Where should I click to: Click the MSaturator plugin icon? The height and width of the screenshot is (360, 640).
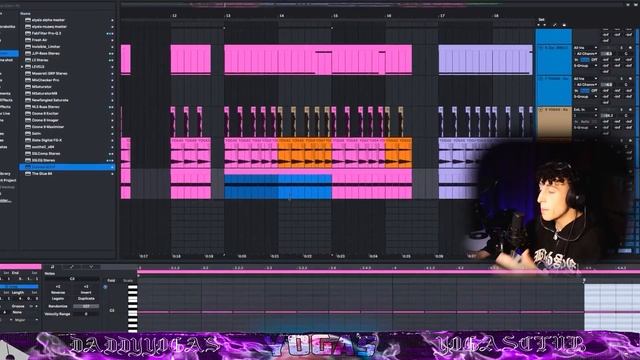pos(28,87)
